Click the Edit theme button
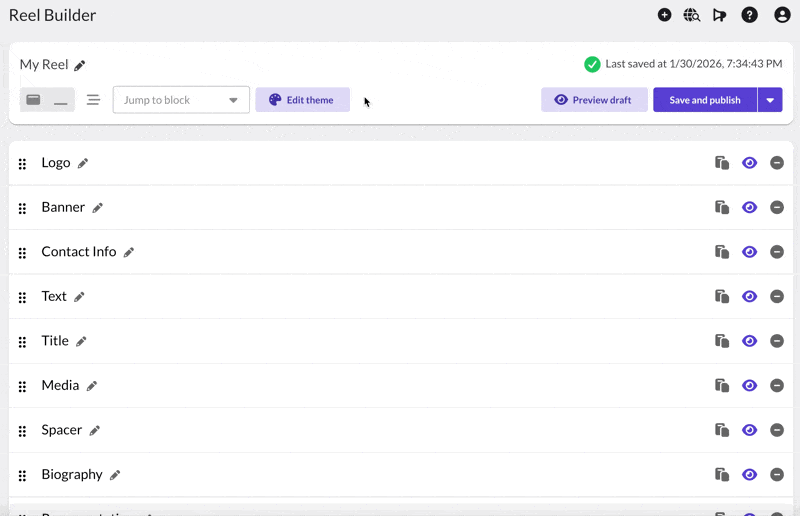Viewport: 800px width, 516px height. (x=303, y=100)
